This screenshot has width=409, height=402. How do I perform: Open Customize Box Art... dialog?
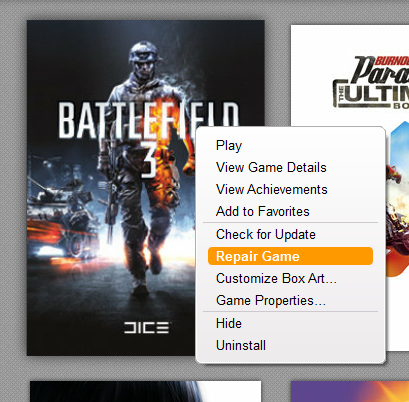pos(276,278)
